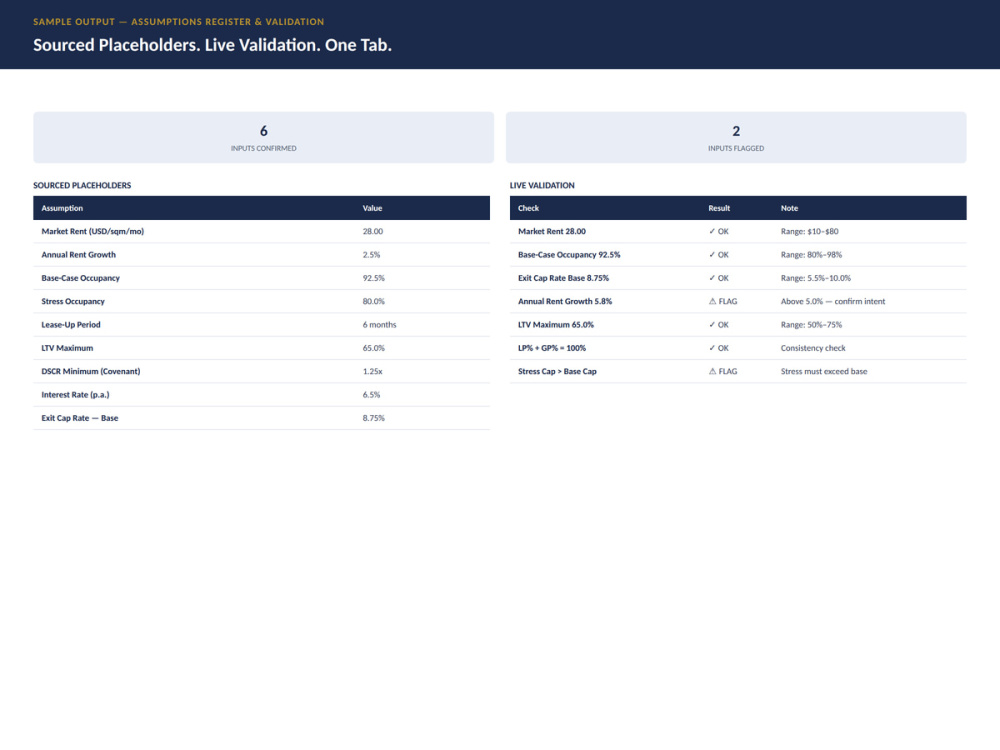Select the 'LP% + GP% = 100%' check

pyautogui.click(x=552, y=348)
